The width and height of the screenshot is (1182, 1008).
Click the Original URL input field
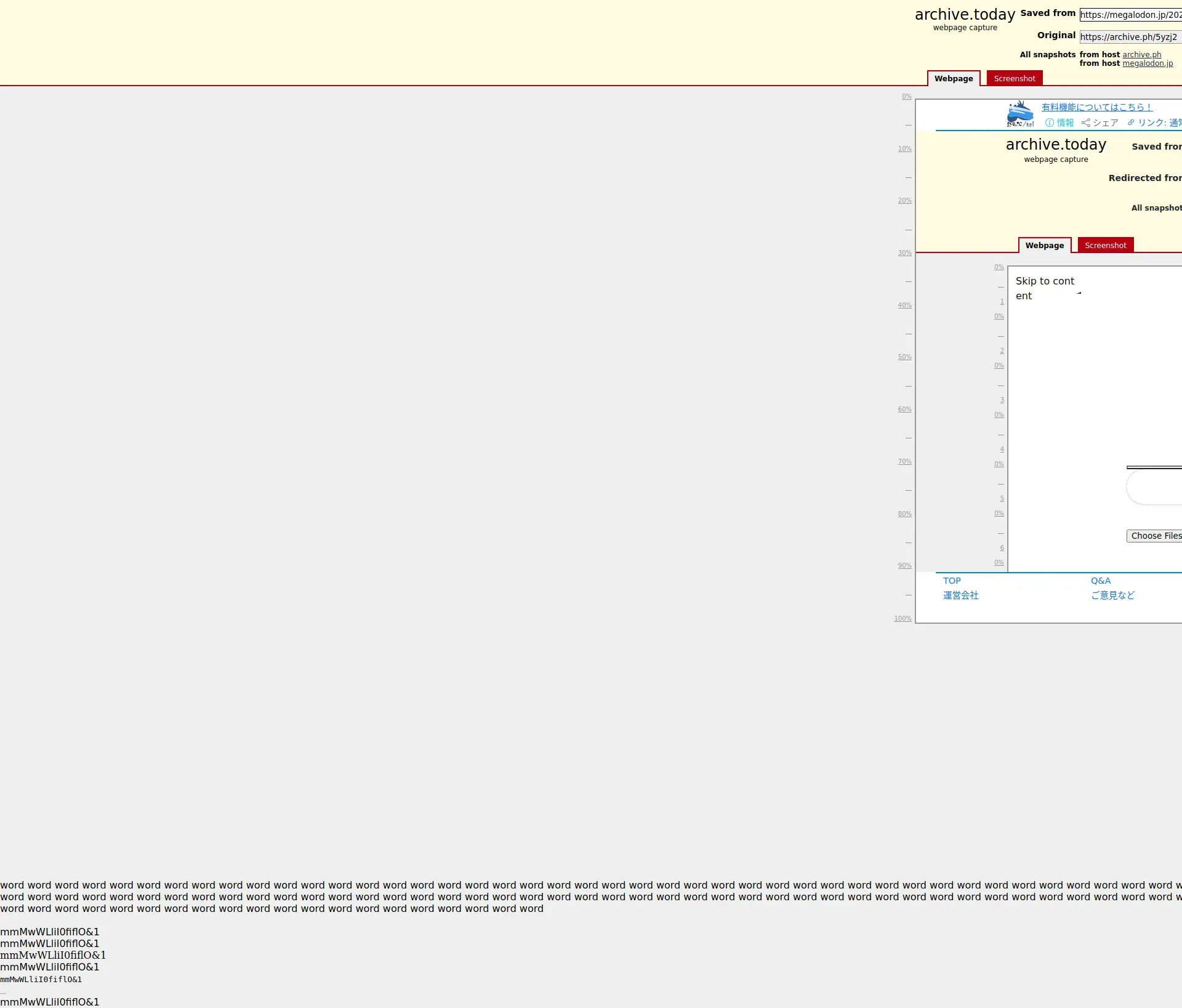pos(1130,37)
